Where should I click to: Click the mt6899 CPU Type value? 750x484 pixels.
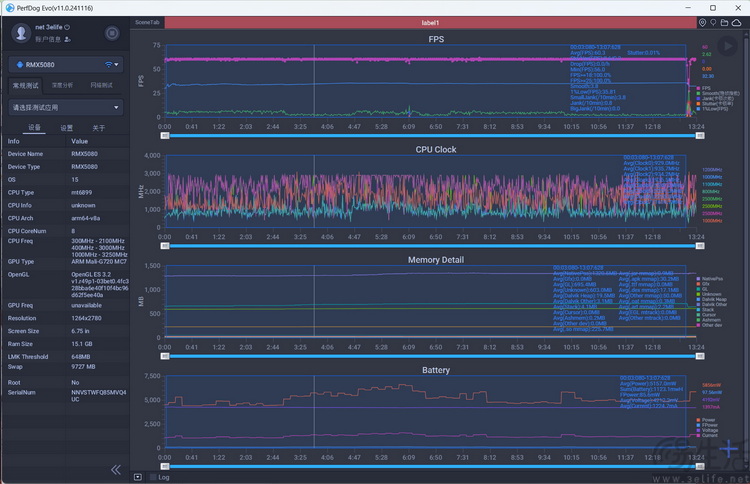point(81,192)
